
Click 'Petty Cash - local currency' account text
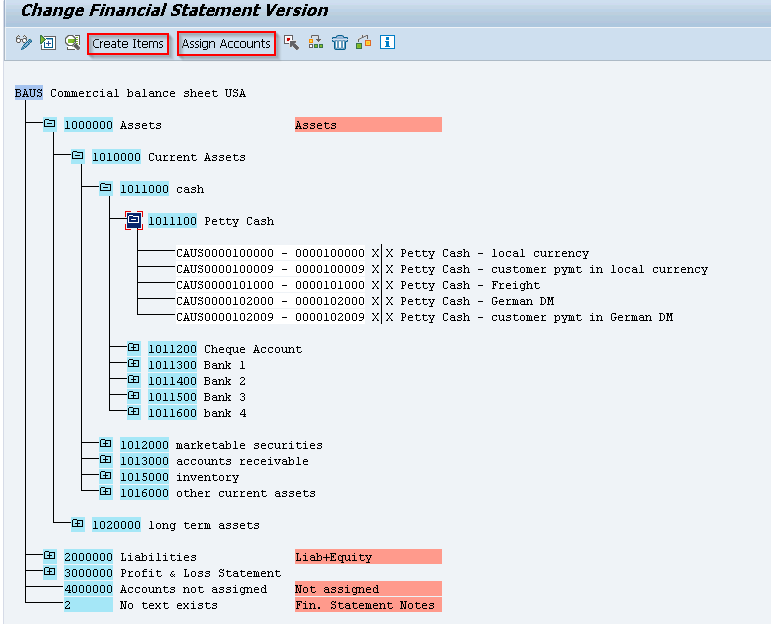495,253
